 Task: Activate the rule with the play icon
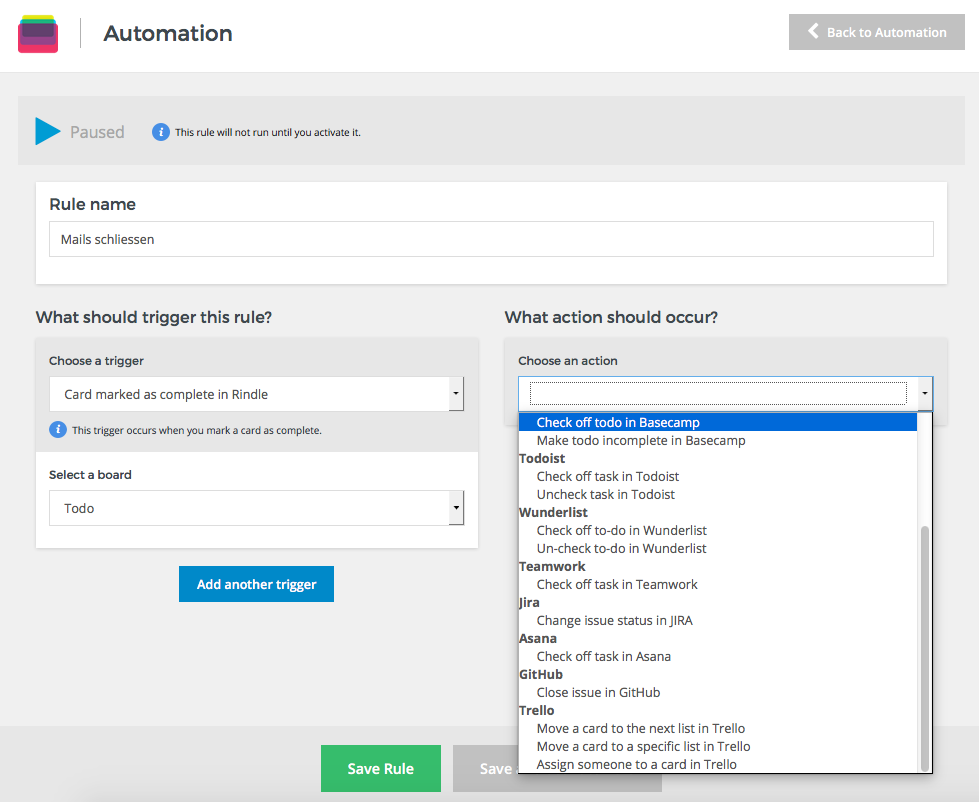click(x=47, y=131)
